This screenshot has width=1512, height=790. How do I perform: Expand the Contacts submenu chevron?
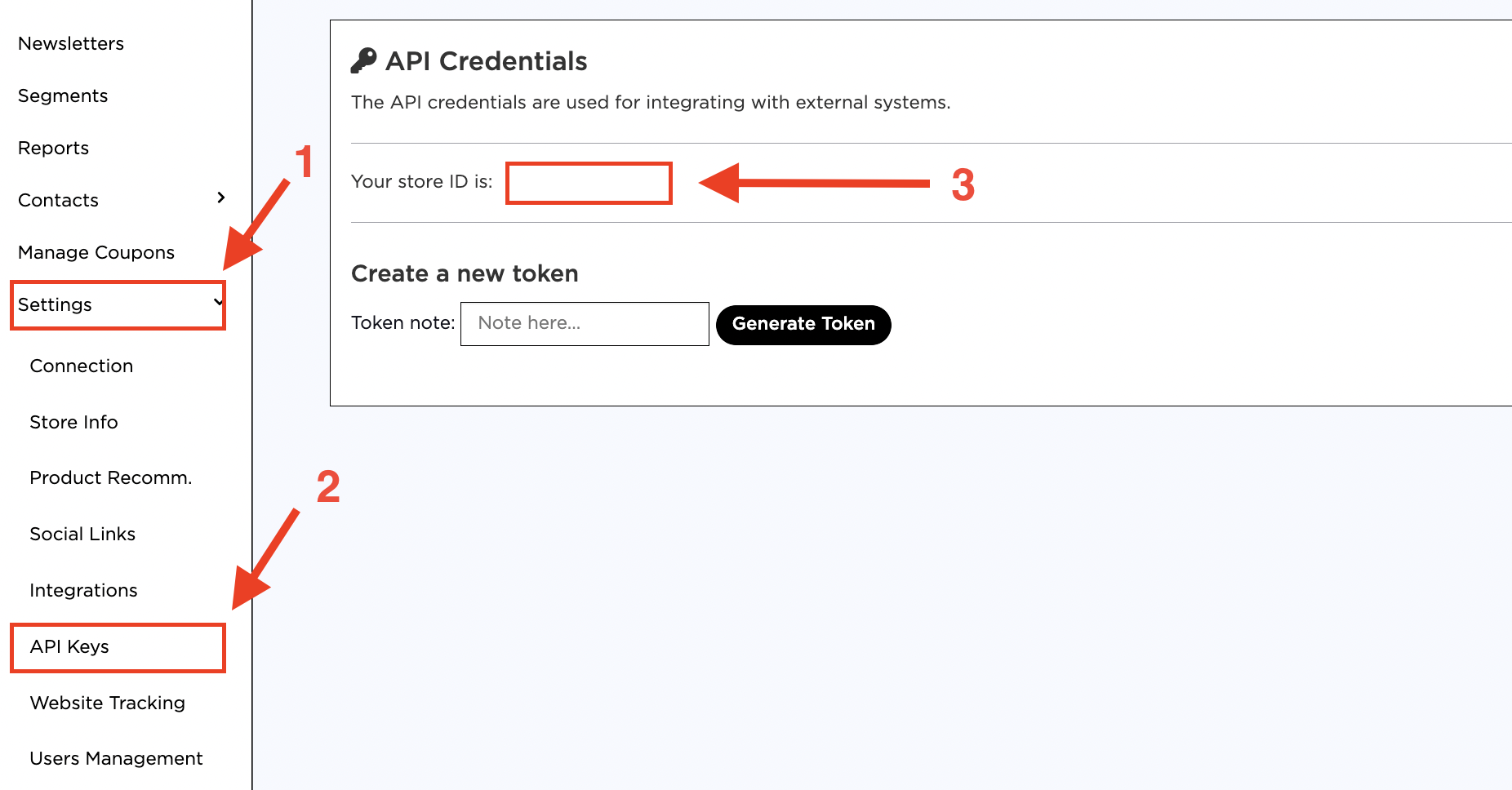(220, 197)
